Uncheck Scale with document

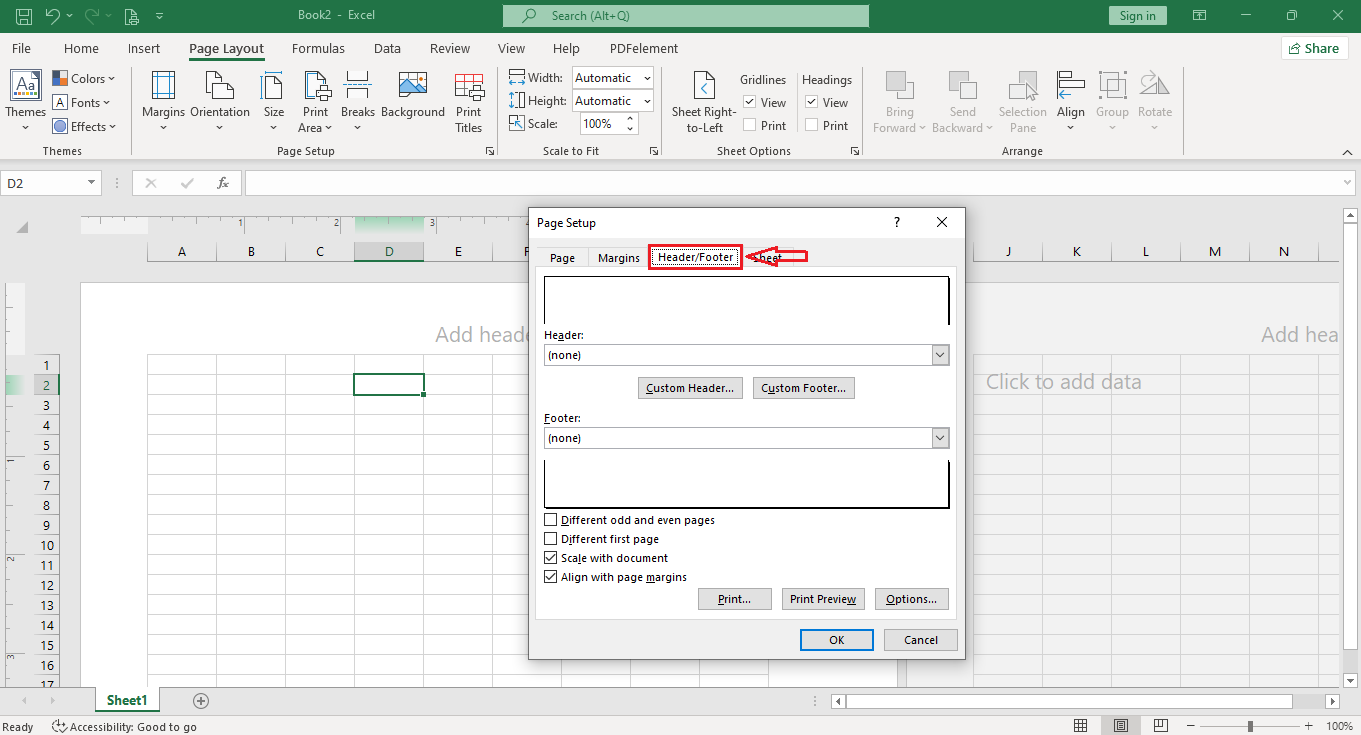pos(550,557)
